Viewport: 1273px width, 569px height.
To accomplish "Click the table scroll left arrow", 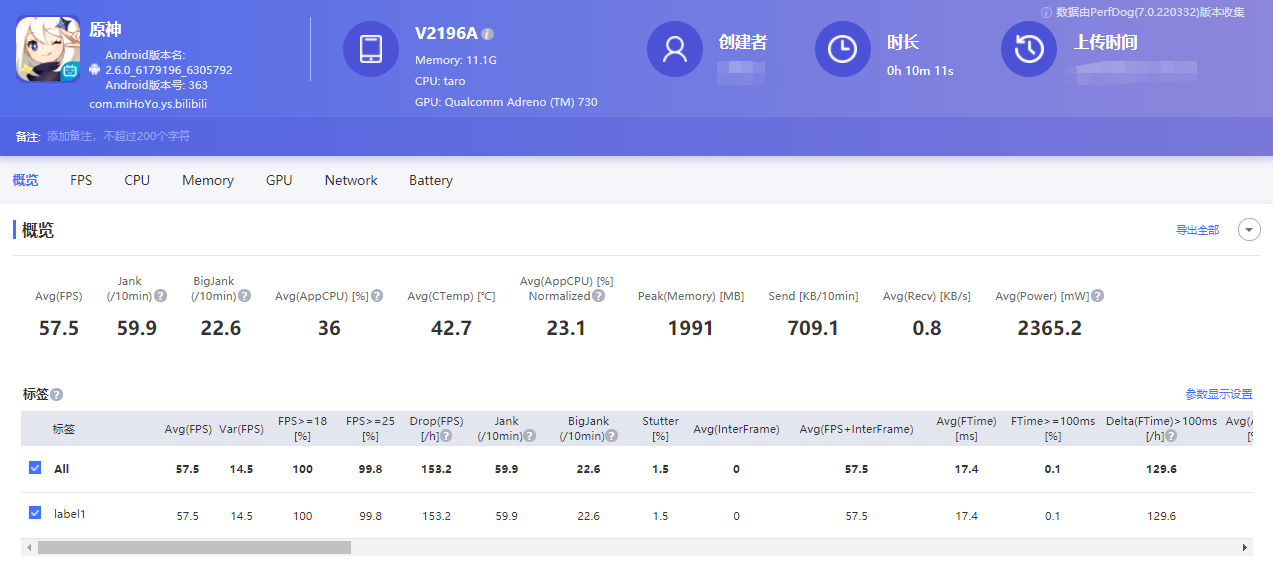I will (x=29, y=548).
